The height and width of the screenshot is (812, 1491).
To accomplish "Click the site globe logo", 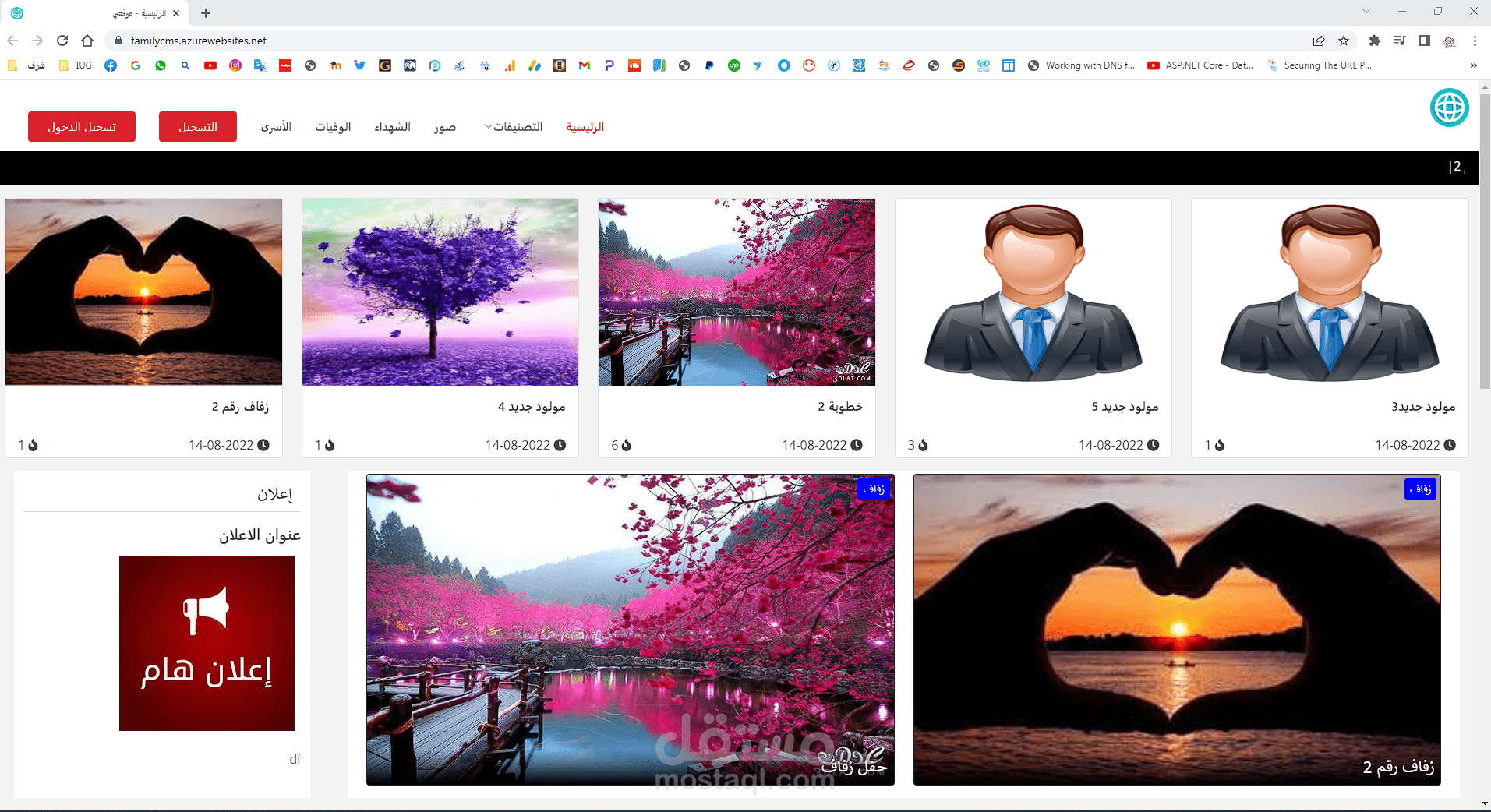I will coord(1450,108).
